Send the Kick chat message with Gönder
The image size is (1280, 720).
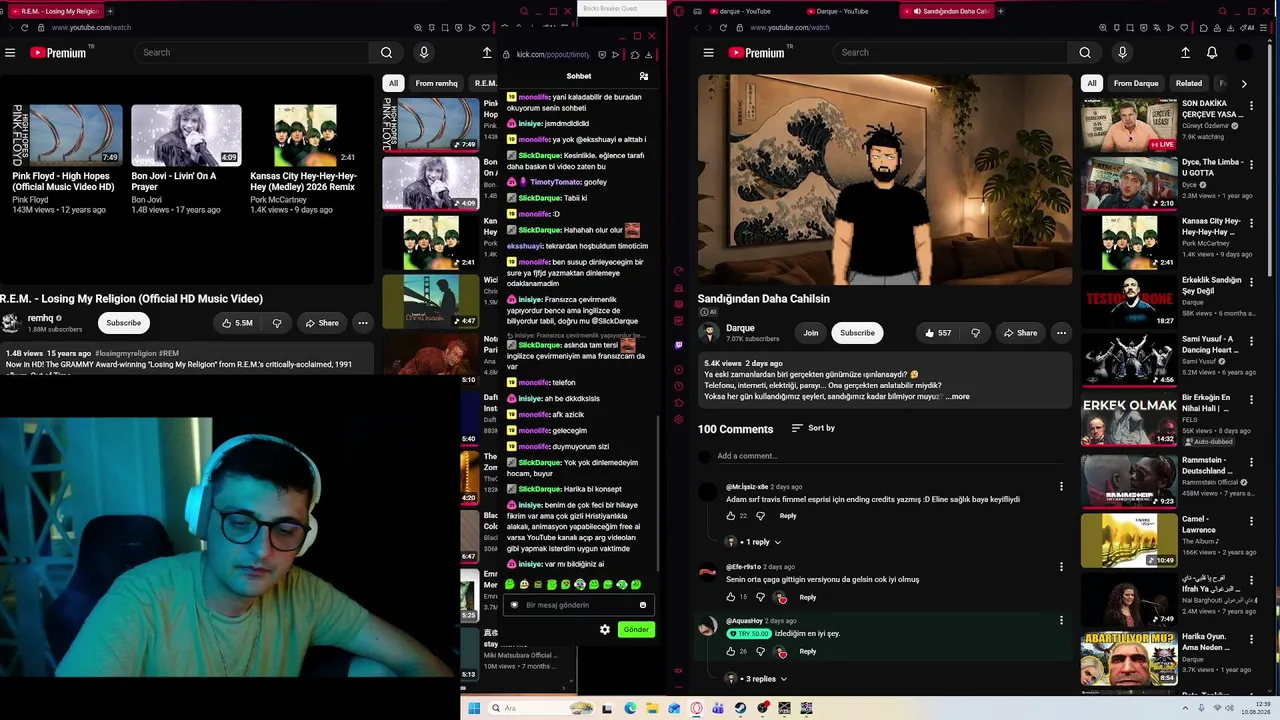(x=636, y=629)
